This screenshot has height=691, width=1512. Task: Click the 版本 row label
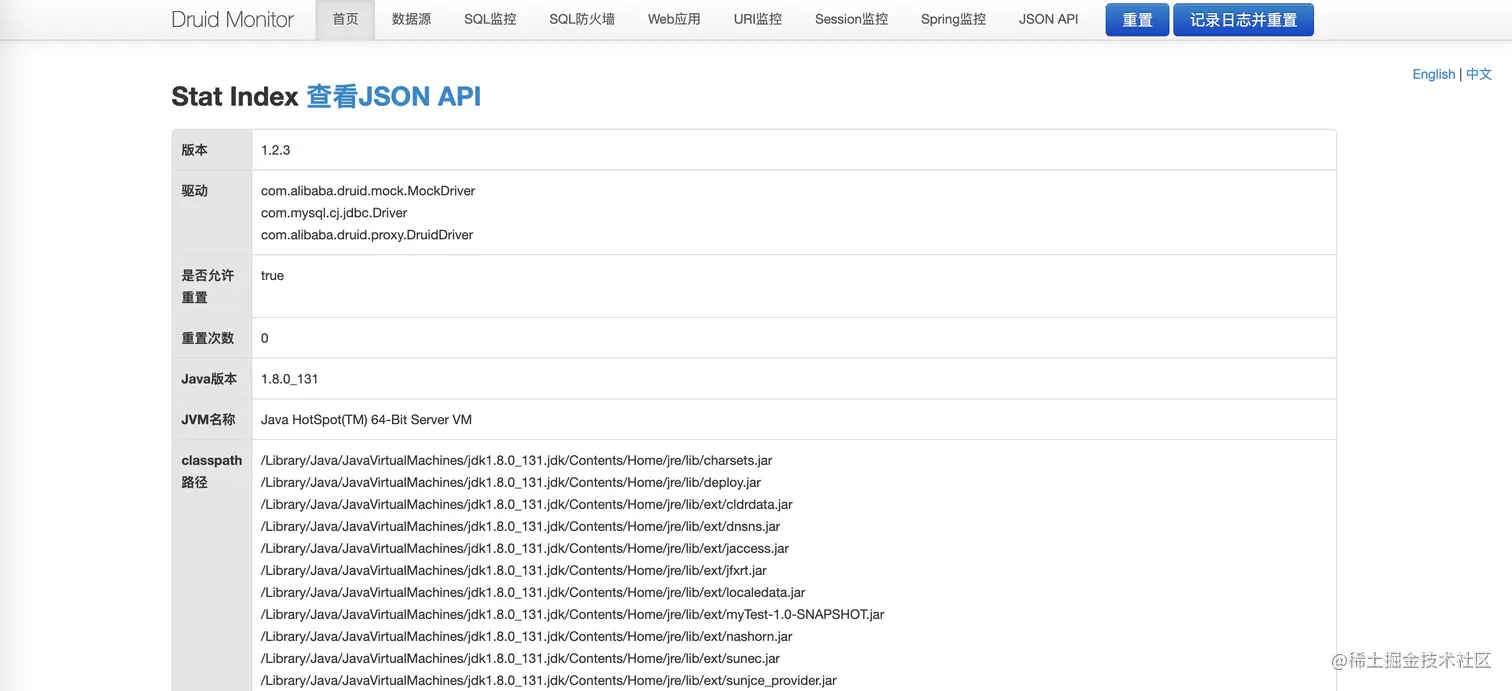tap(195, 150)
